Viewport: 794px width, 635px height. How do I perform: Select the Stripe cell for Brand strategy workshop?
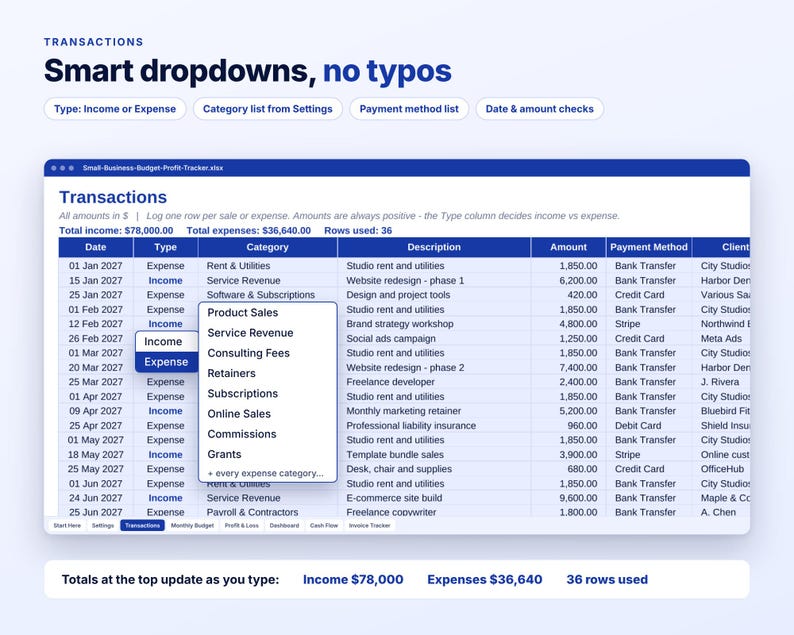click(x=649, y=324)
